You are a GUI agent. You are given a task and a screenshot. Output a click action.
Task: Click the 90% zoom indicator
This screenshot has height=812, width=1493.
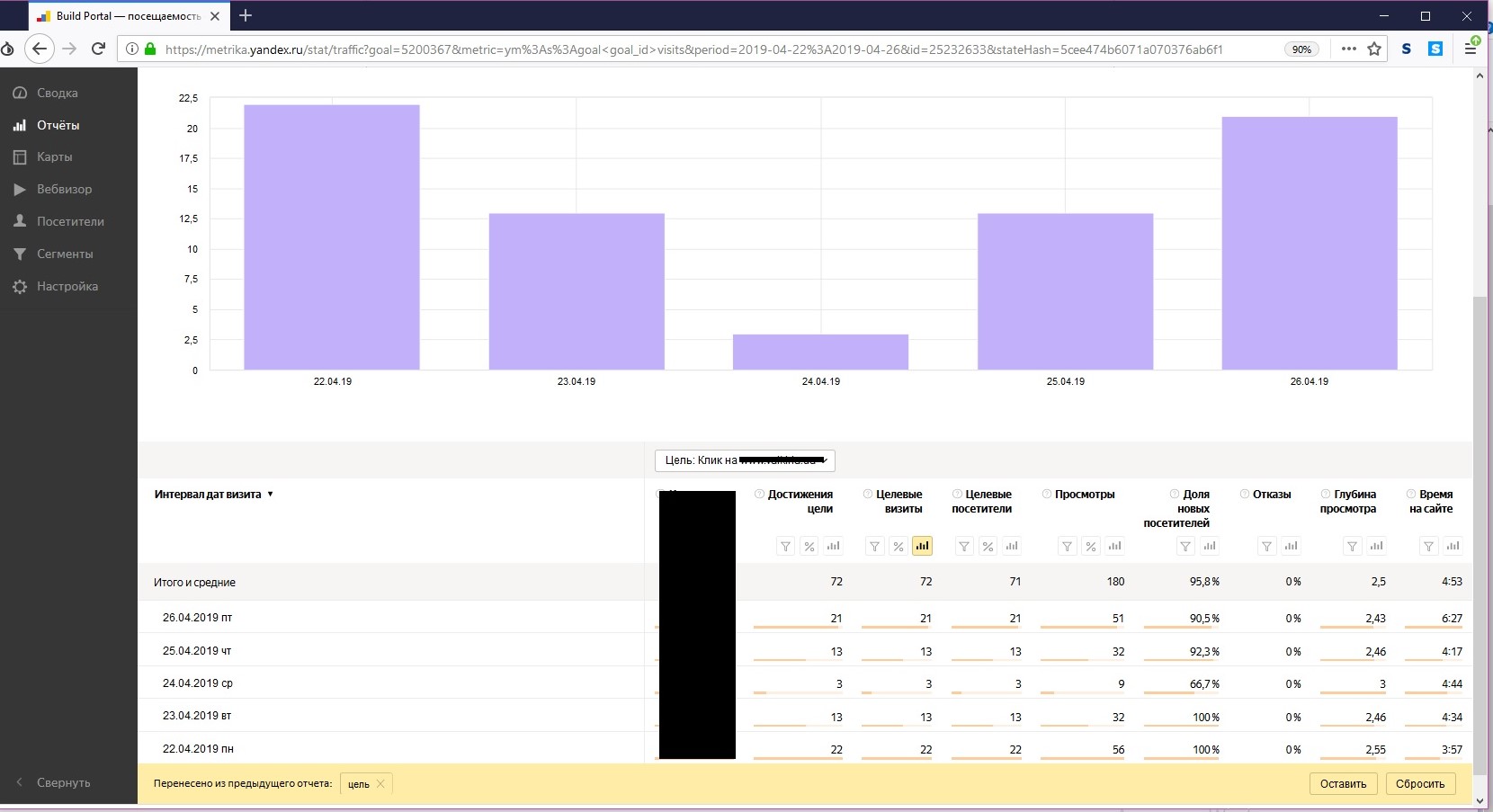click(x=1301, y=49)
